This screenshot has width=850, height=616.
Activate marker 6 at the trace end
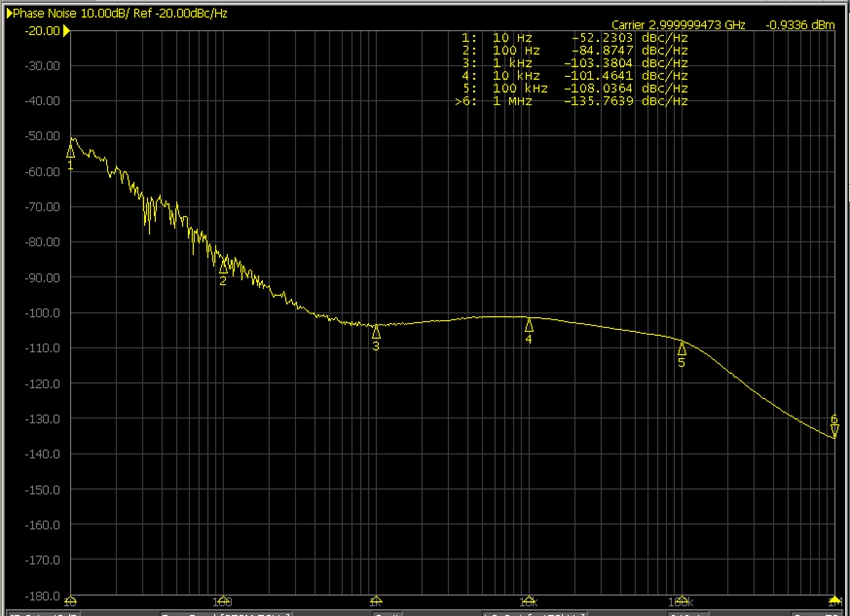tap(834, 430)
